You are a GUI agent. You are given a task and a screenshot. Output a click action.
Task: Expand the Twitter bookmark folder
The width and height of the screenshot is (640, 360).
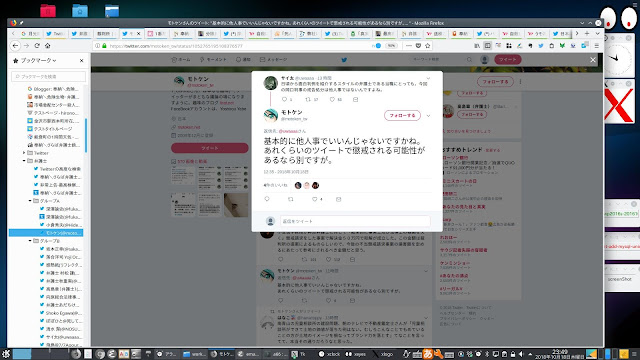(24, 153)
